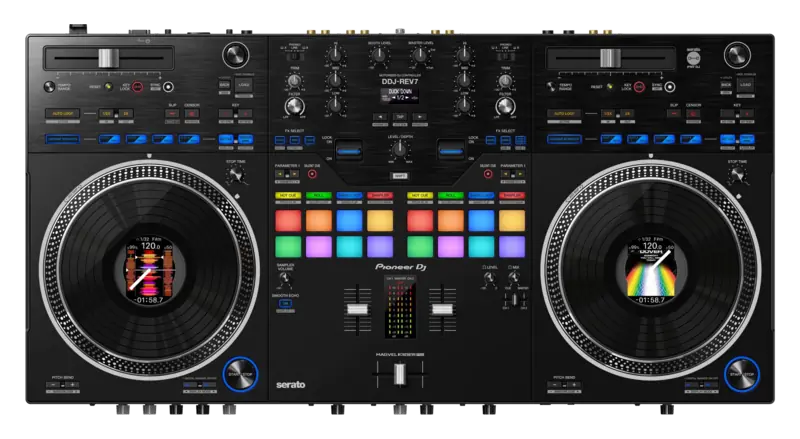Flip the channel 2 effects paddle lever
Screen dimensions: 800x439
[x=451, y=151]
